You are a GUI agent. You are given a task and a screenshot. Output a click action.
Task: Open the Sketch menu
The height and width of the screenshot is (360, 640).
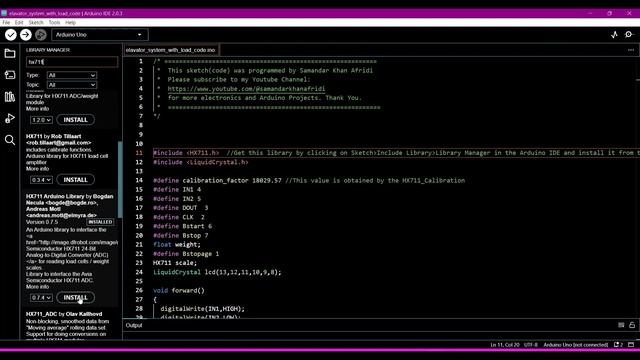point(36,22)
